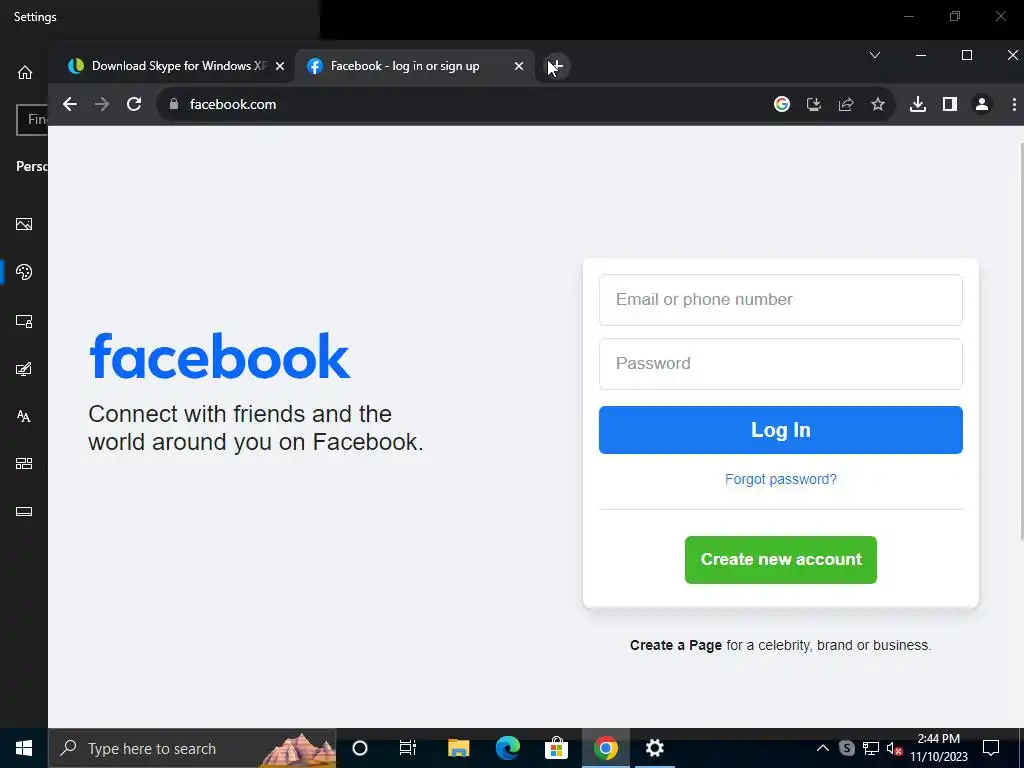This screenshot has height=768, width=1024.
Task: Click the blue Log In button
Action: [780, 430]
